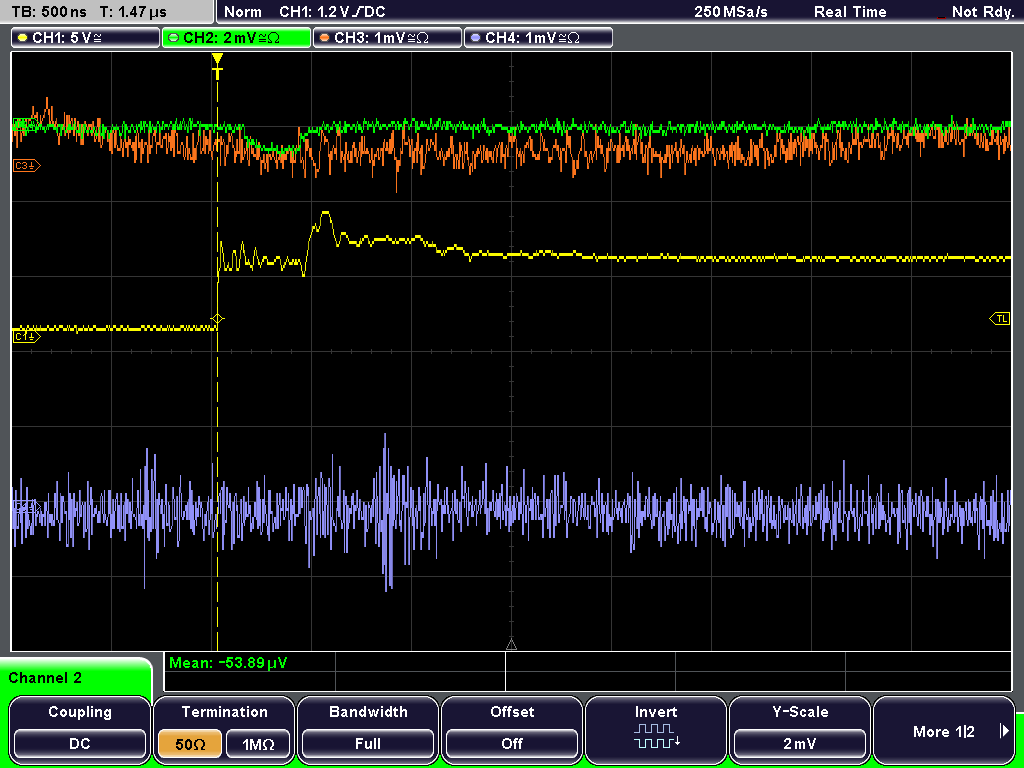Select the CH2: 2 mV channel tab
This screenshot has width=1024, height=768.
(236, 38)
